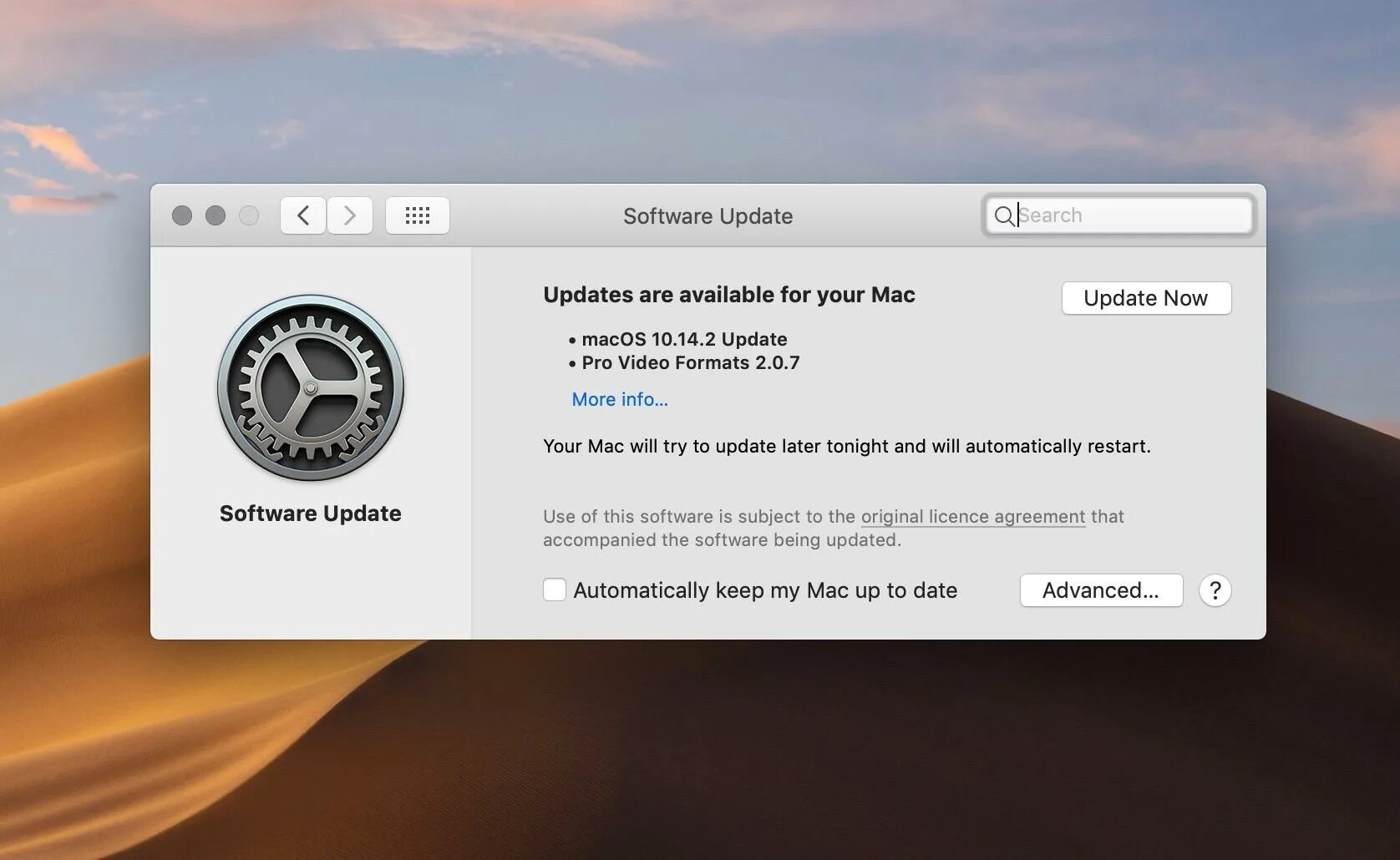Enable Automatically keep my Mac up to date
The height and width of the screenshot is (860, 1400).
[555, 589]
